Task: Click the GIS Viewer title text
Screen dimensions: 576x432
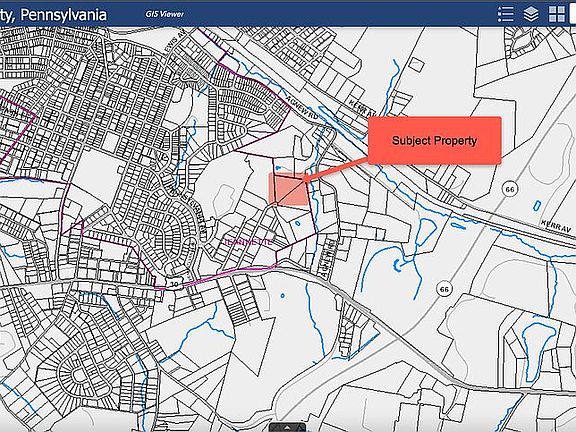Action: tap(164, 14)
